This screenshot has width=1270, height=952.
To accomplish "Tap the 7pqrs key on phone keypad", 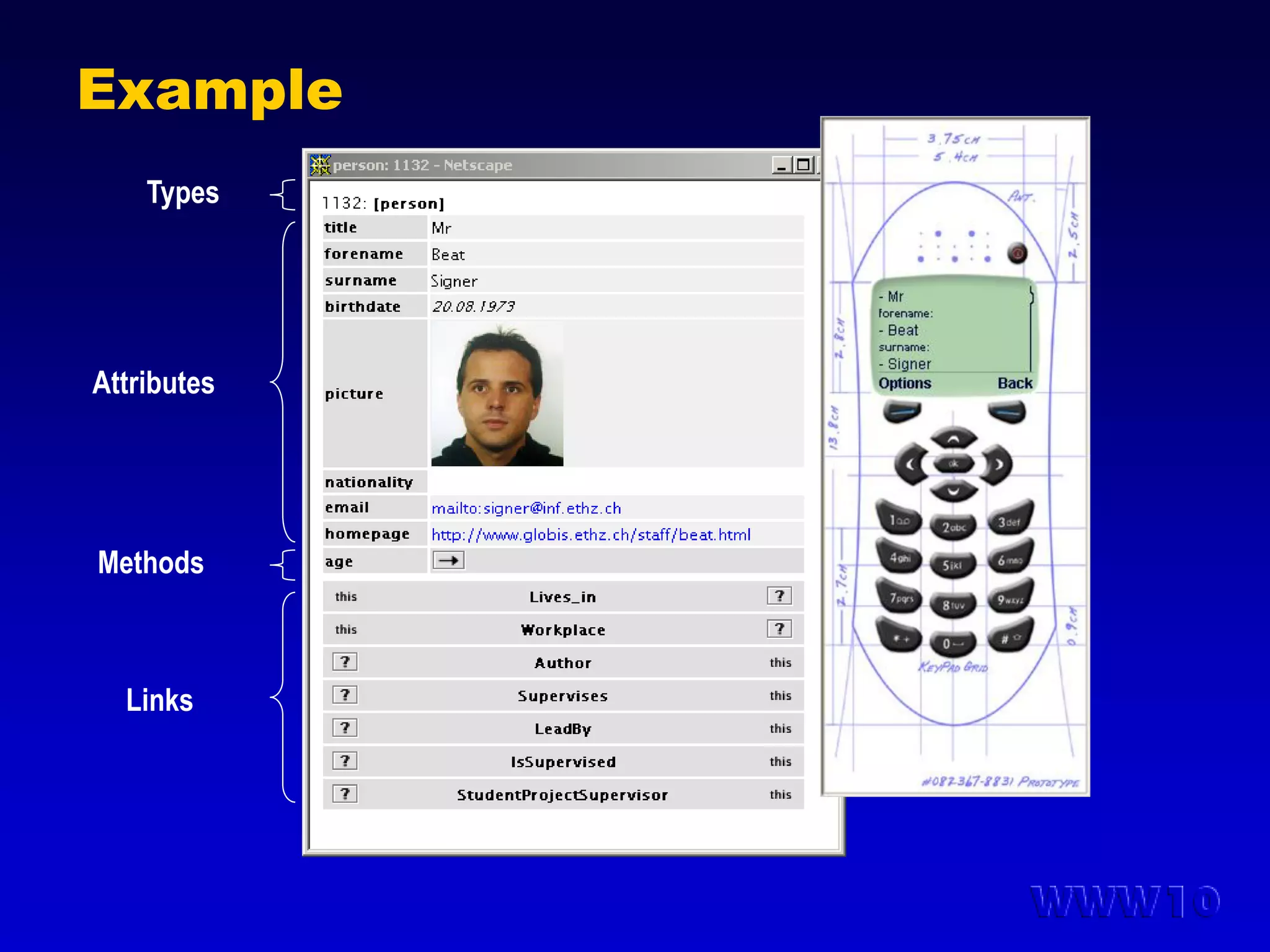I will pyautogui.click(x=899, y=596).
